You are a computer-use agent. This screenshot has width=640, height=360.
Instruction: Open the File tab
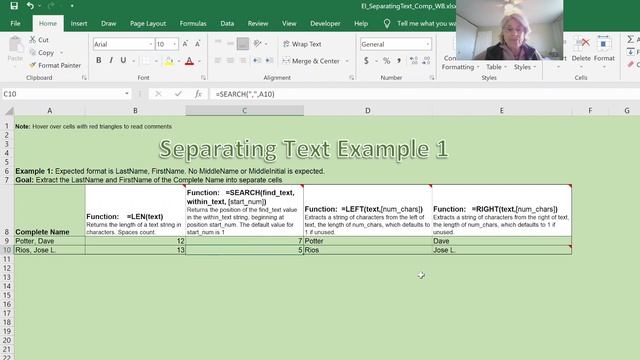(16, 23)
